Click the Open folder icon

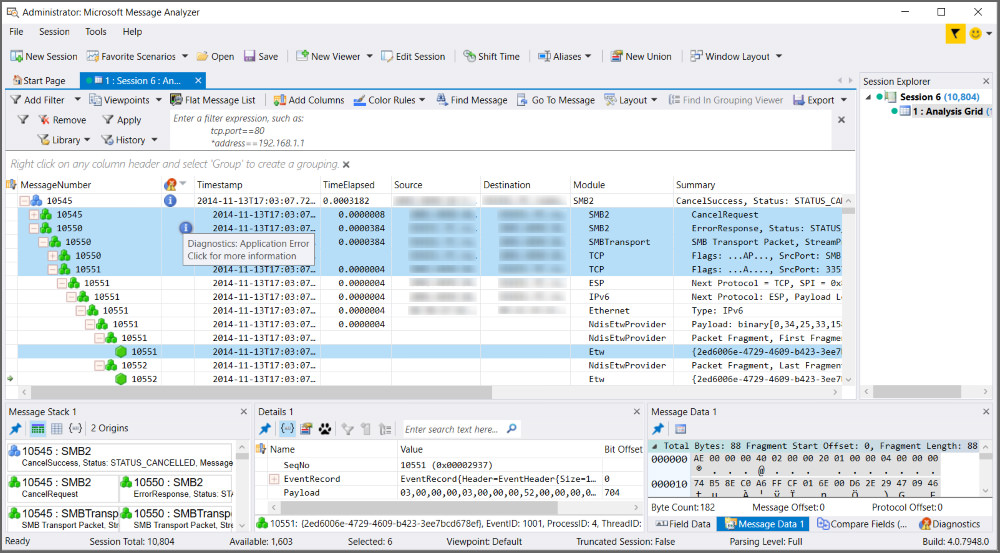202,56
